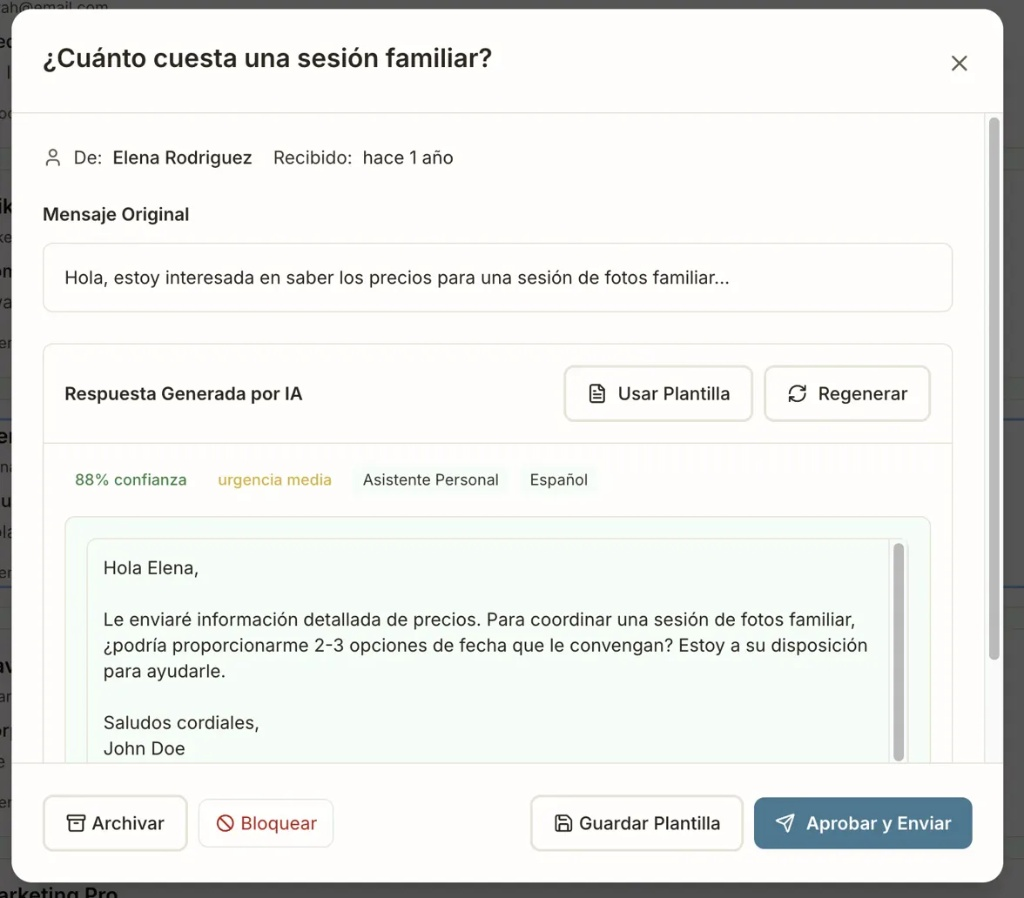1024x898 pixels.
Task: Click the archive box icon on Archivar button
Action: click(x=78, y=823)
